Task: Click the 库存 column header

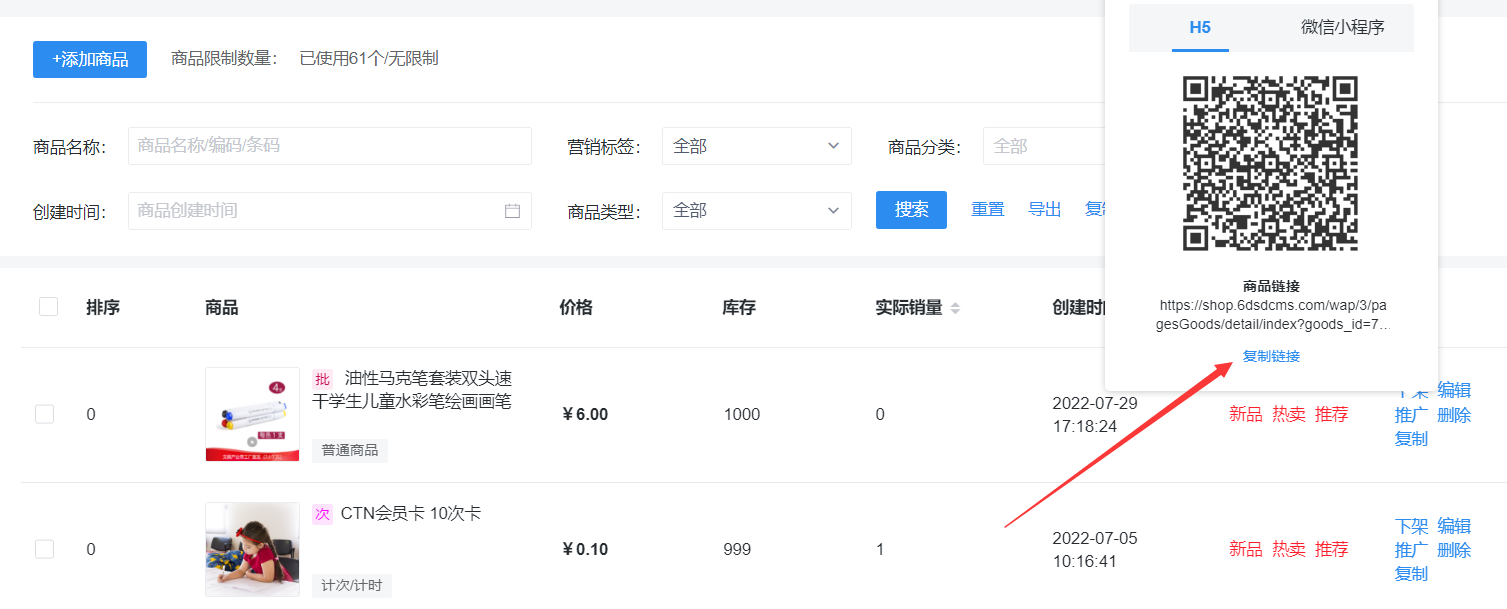Action: pos(739,308)
